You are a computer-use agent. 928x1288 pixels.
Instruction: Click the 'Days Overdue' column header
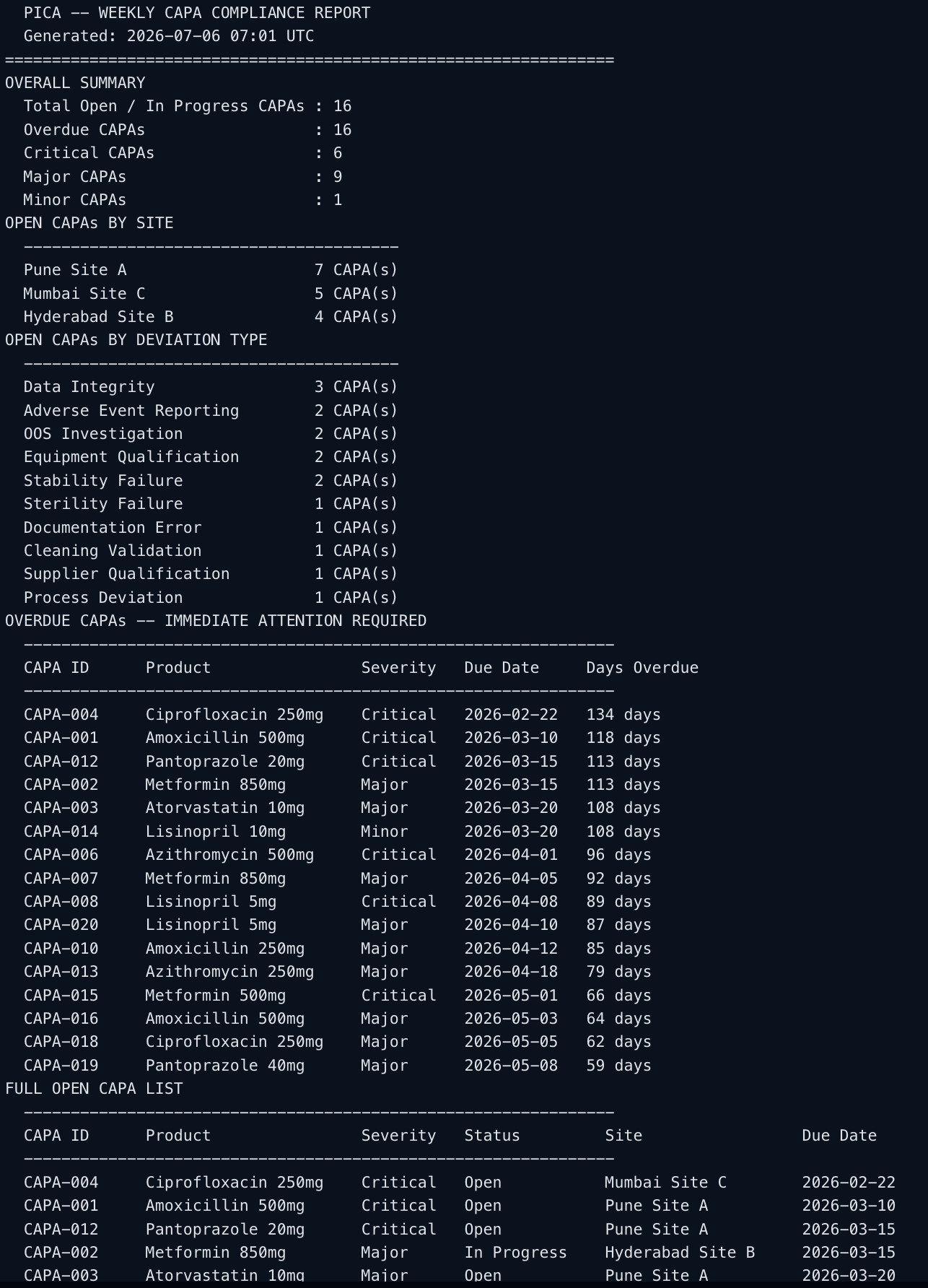[642, 668]
